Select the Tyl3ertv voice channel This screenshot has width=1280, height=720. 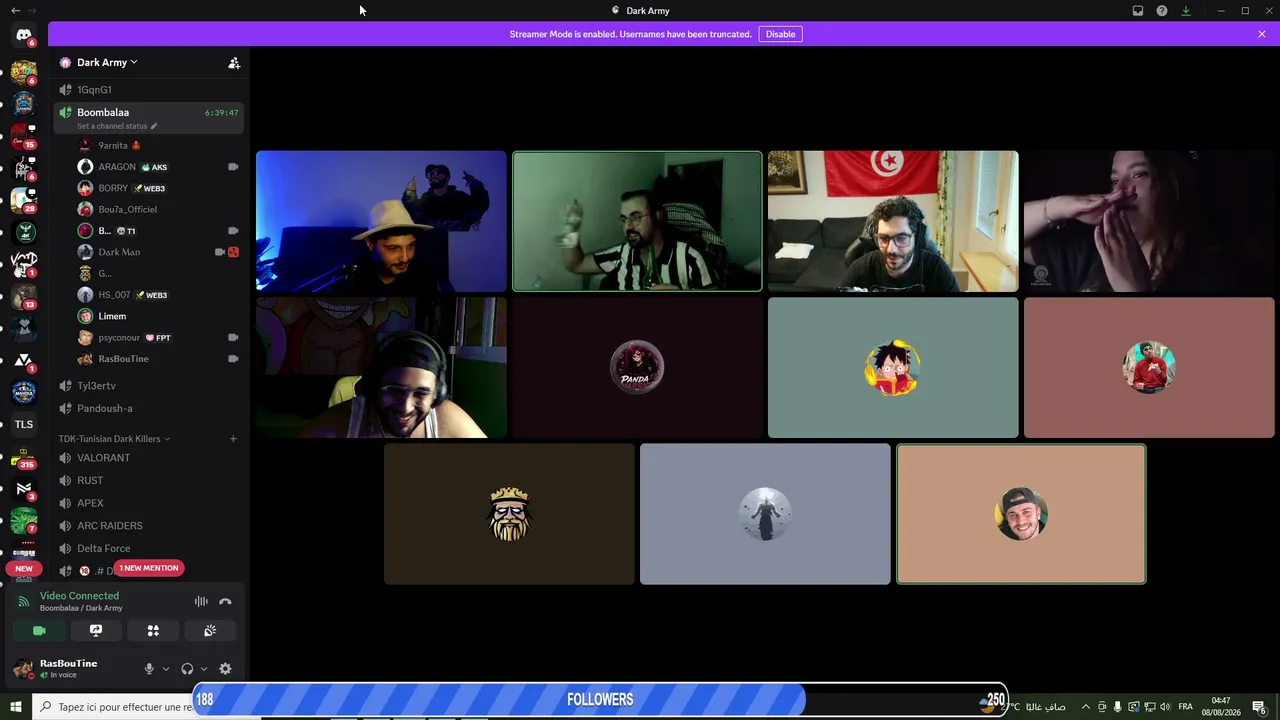click(x=149, y=386)
